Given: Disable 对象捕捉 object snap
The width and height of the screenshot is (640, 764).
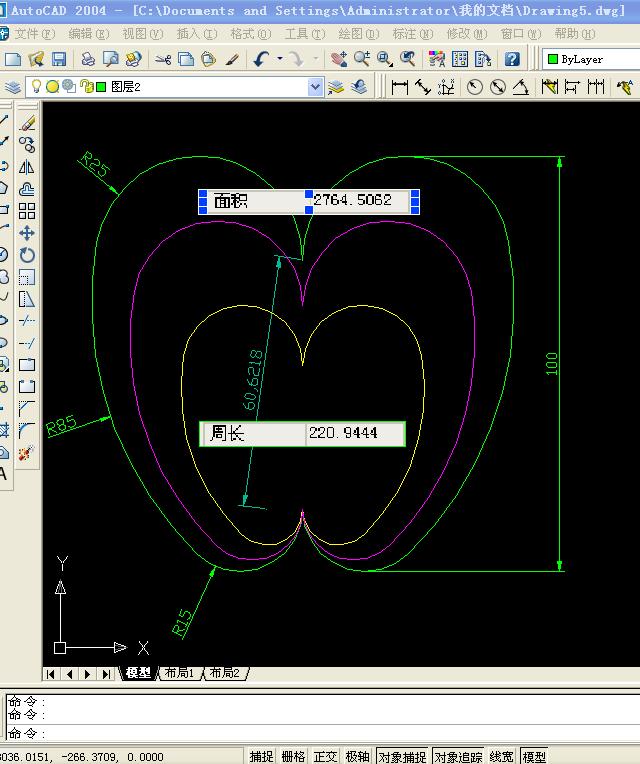Looking at the screenshot, I should click(x=402, y=756).
